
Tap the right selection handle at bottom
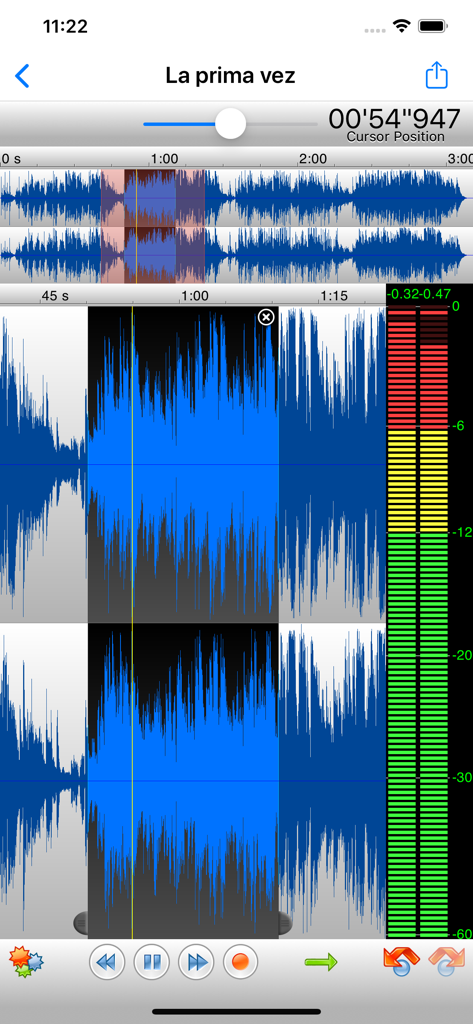point(285,921)
